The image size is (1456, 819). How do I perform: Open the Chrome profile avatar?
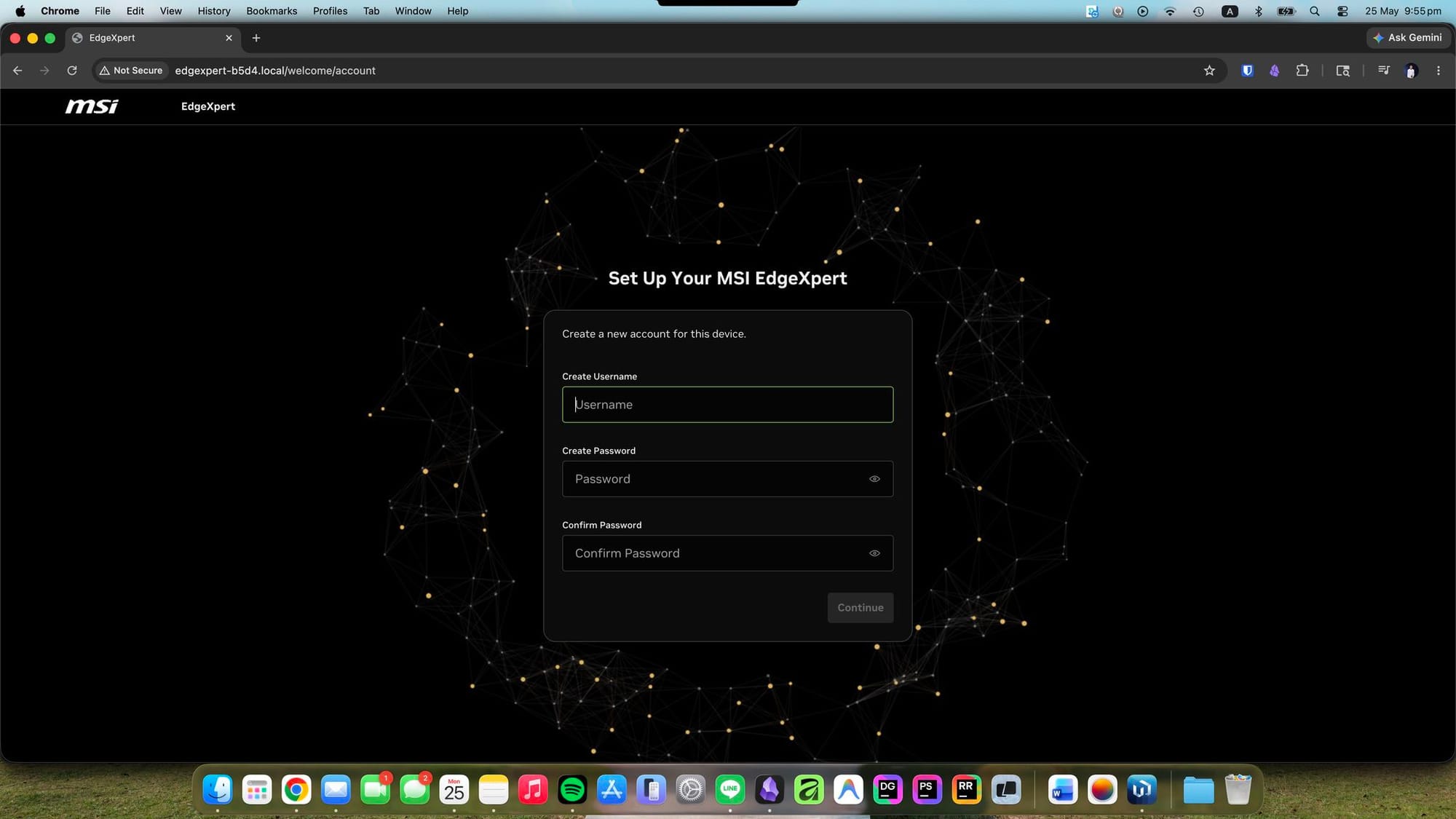pyautogui.click(x=1411, y=71)
